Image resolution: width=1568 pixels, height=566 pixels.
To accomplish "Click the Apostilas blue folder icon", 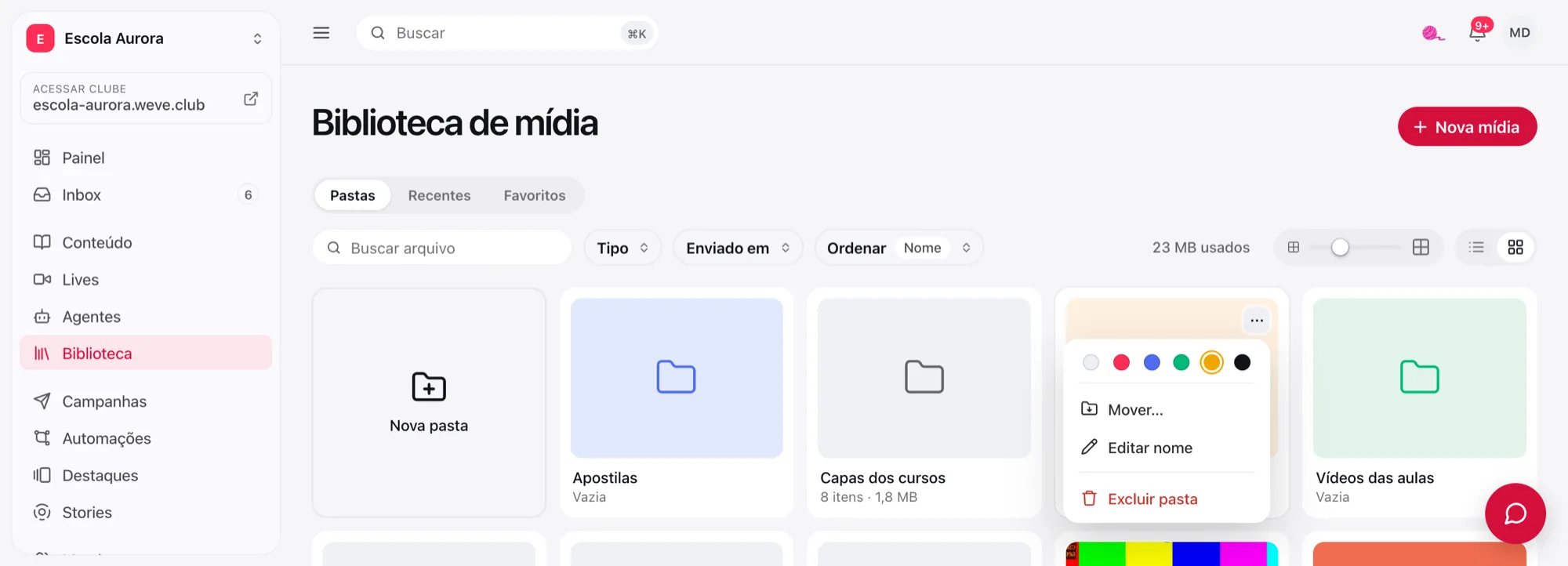I will (x=676, y=377).
